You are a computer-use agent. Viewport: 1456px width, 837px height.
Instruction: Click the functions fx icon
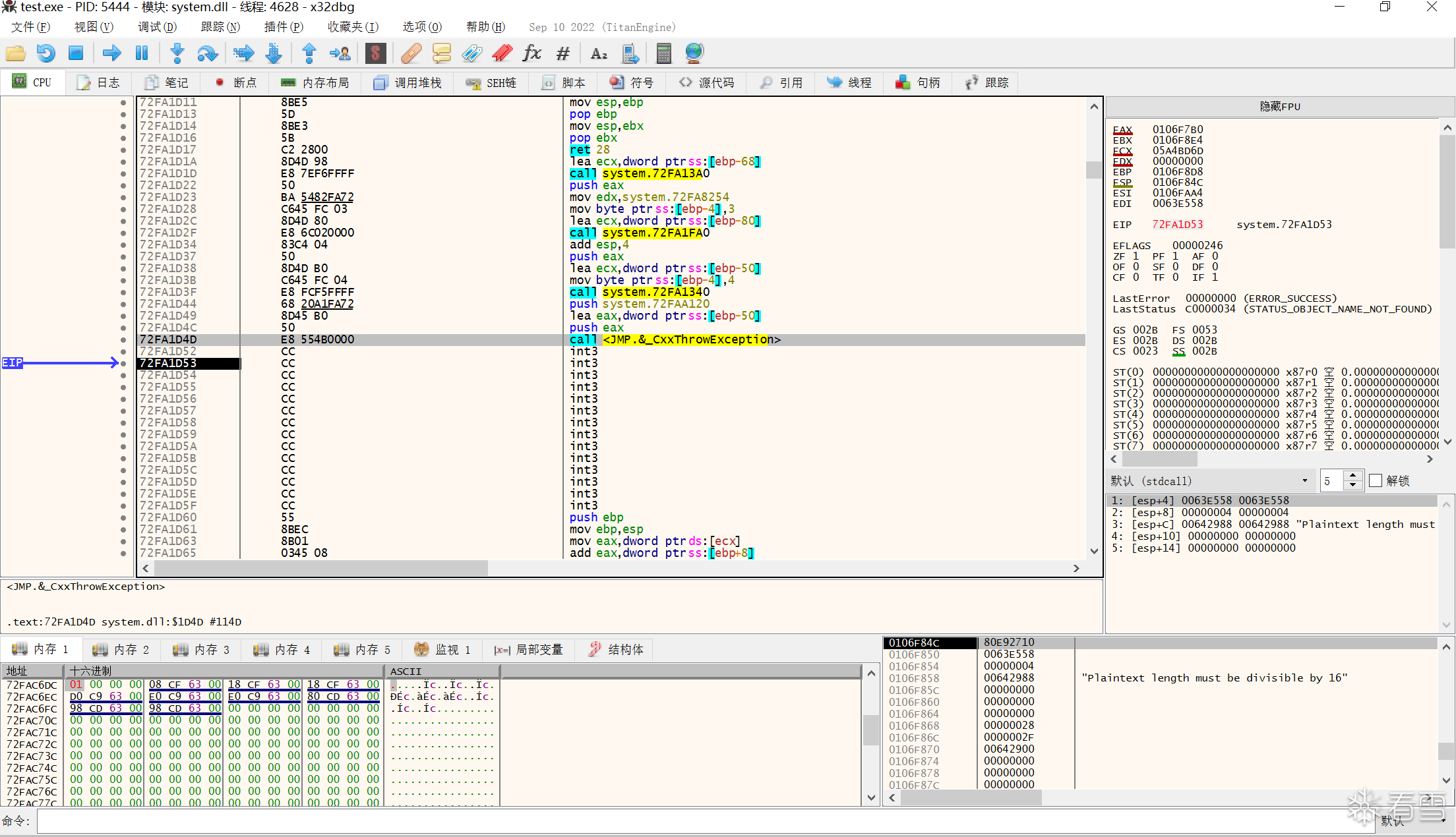pos(531,53)
